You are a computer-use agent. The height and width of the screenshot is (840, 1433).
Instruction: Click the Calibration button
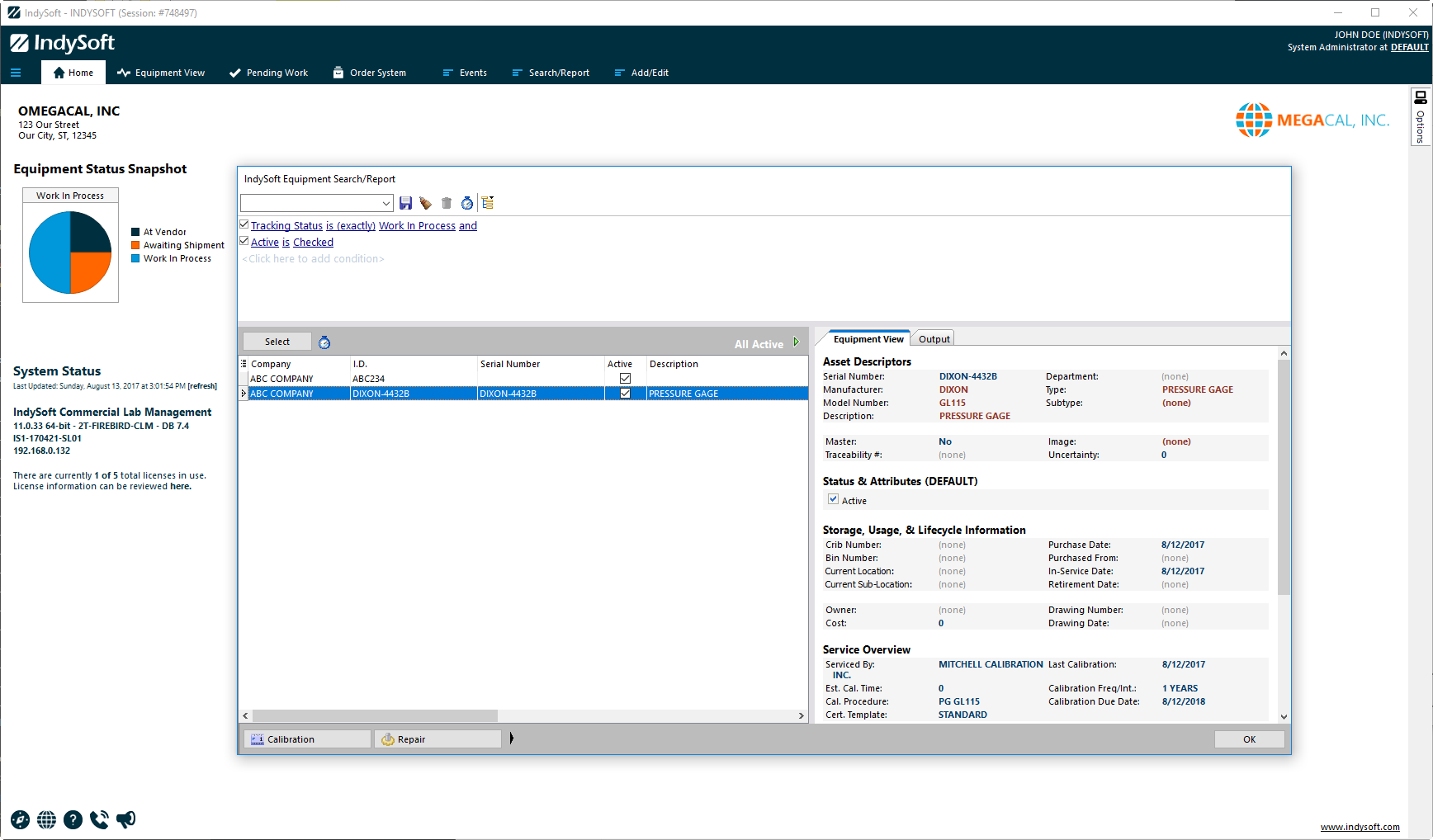point(306,739)
